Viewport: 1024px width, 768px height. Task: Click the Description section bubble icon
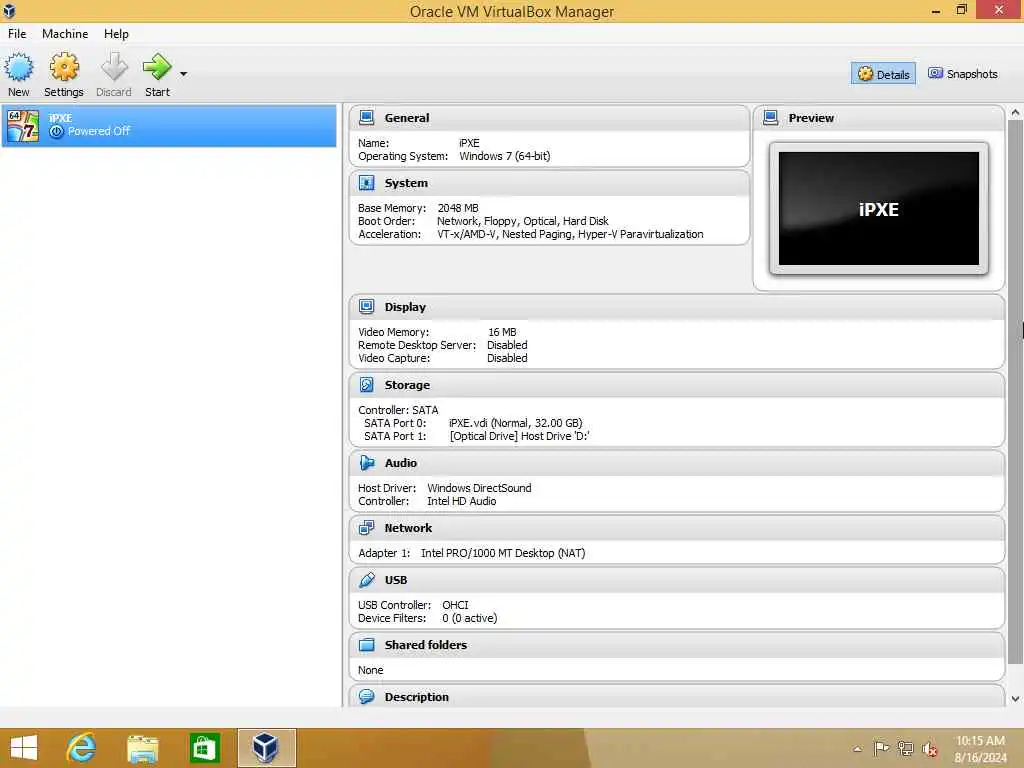(x=366, y=697)
